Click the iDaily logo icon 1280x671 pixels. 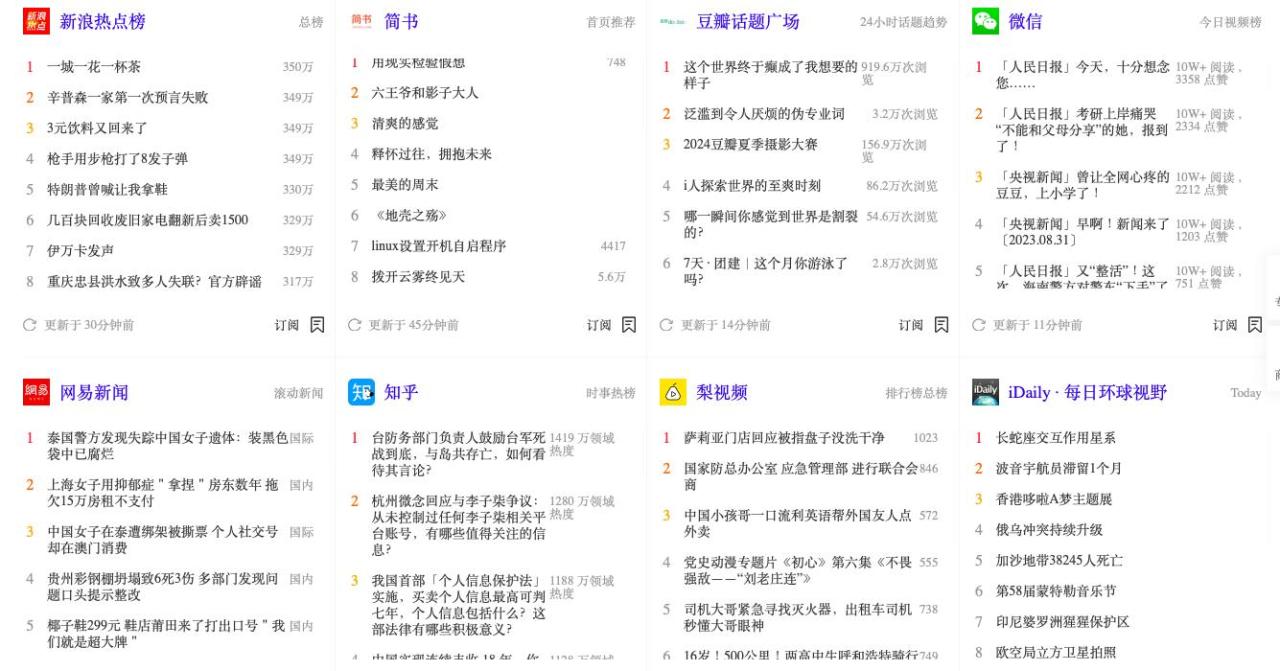984,392
